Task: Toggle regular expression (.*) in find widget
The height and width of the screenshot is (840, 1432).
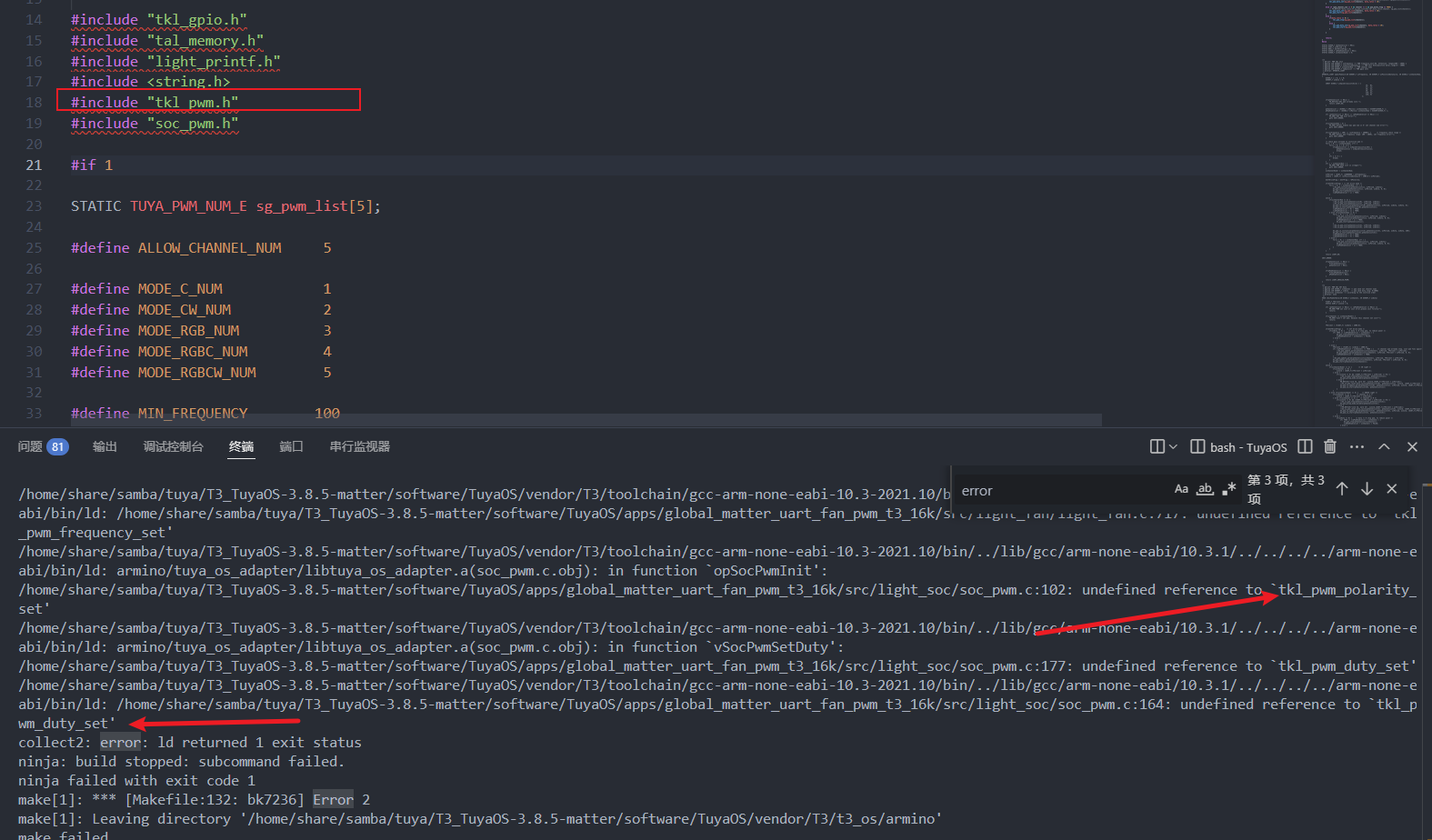Action: pyautogui.click(x=1228, y=489)
